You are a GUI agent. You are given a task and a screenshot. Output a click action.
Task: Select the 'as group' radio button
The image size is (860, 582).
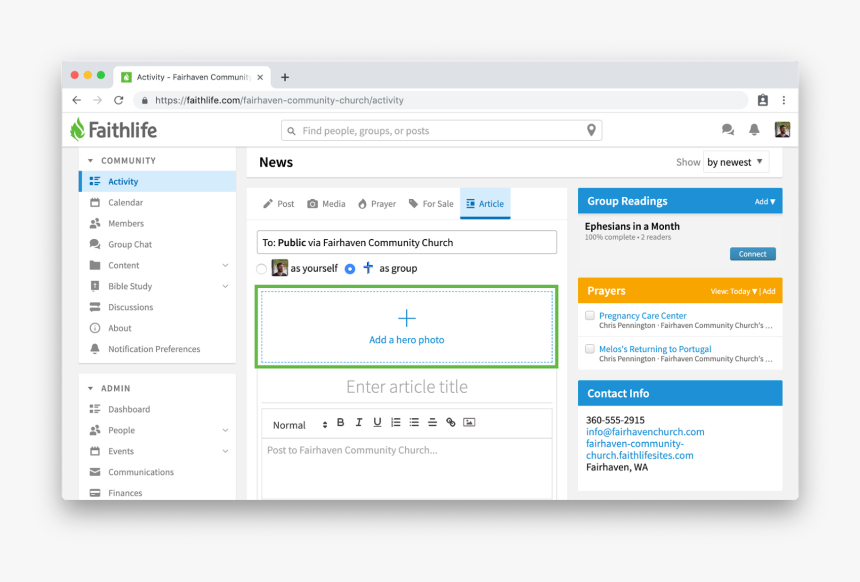click(x=350, y=269)
